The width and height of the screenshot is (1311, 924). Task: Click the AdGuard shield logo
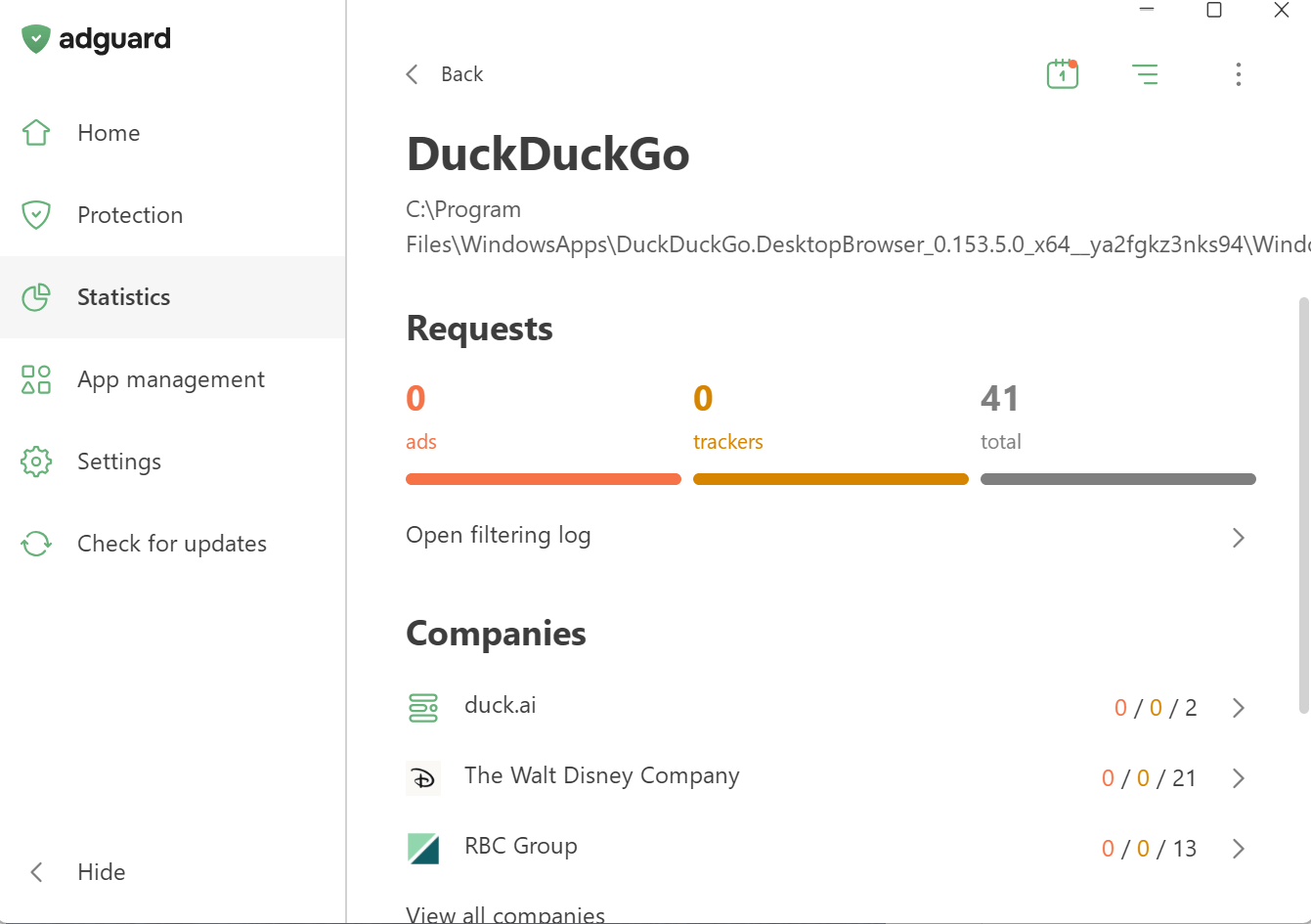coord(36,39)
